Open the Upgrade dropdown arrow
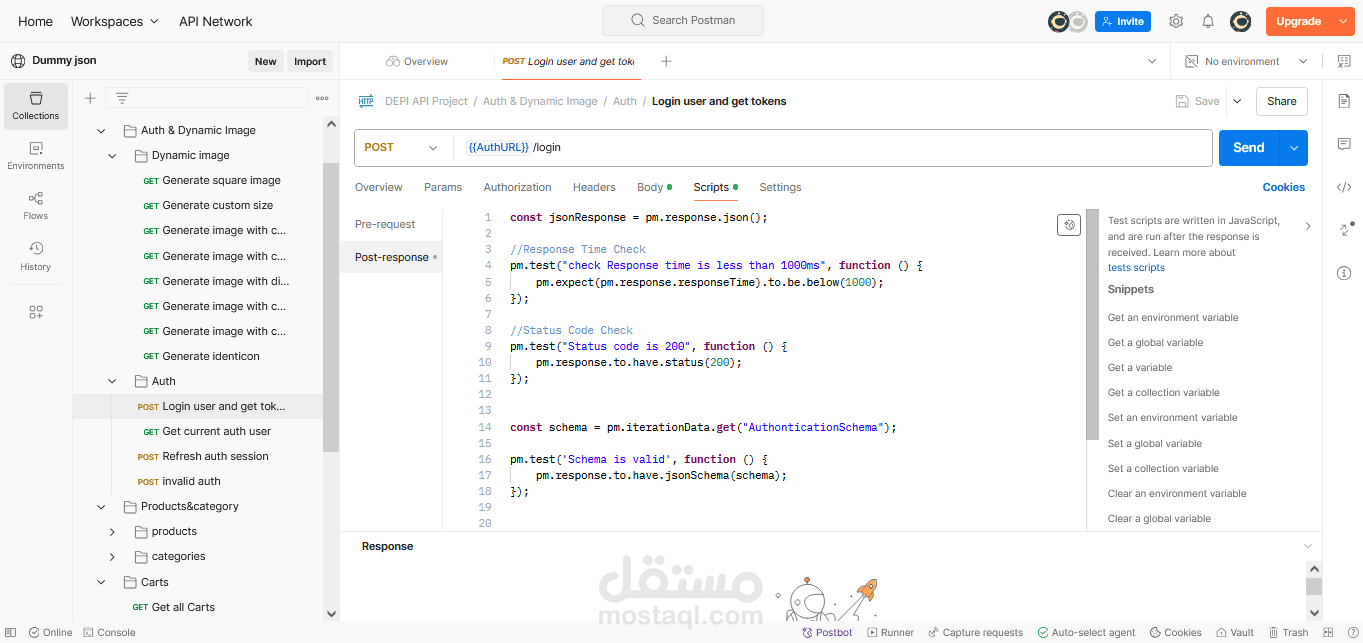 click(x=1341, y=21)
